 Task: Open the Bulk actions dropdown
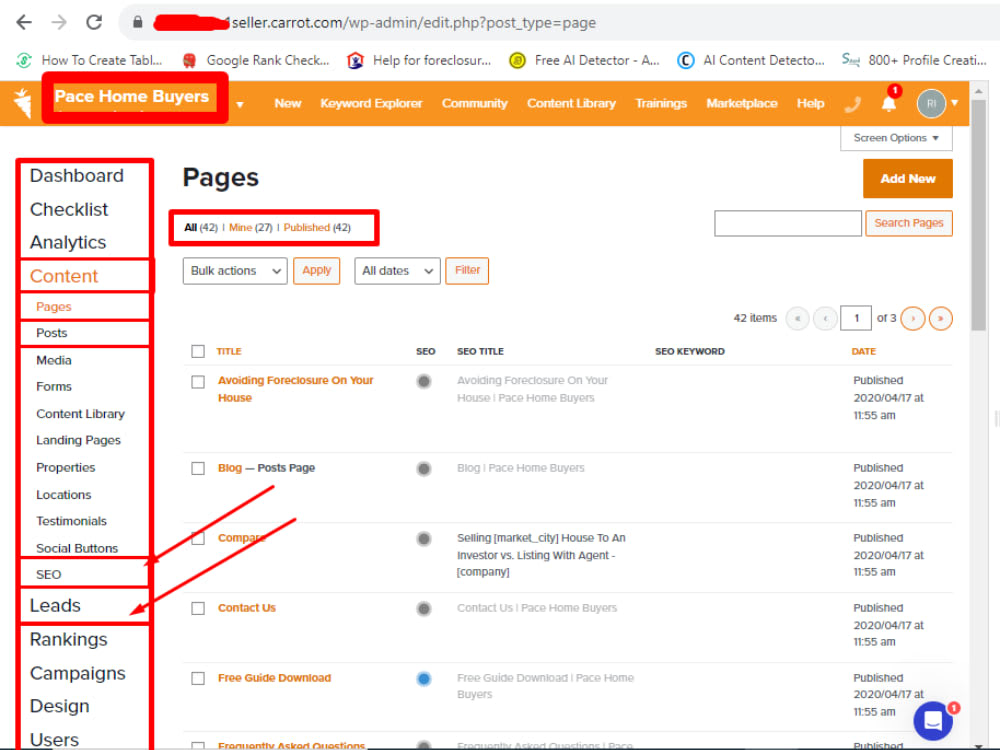pyautogui.click(x=235, y=271)
